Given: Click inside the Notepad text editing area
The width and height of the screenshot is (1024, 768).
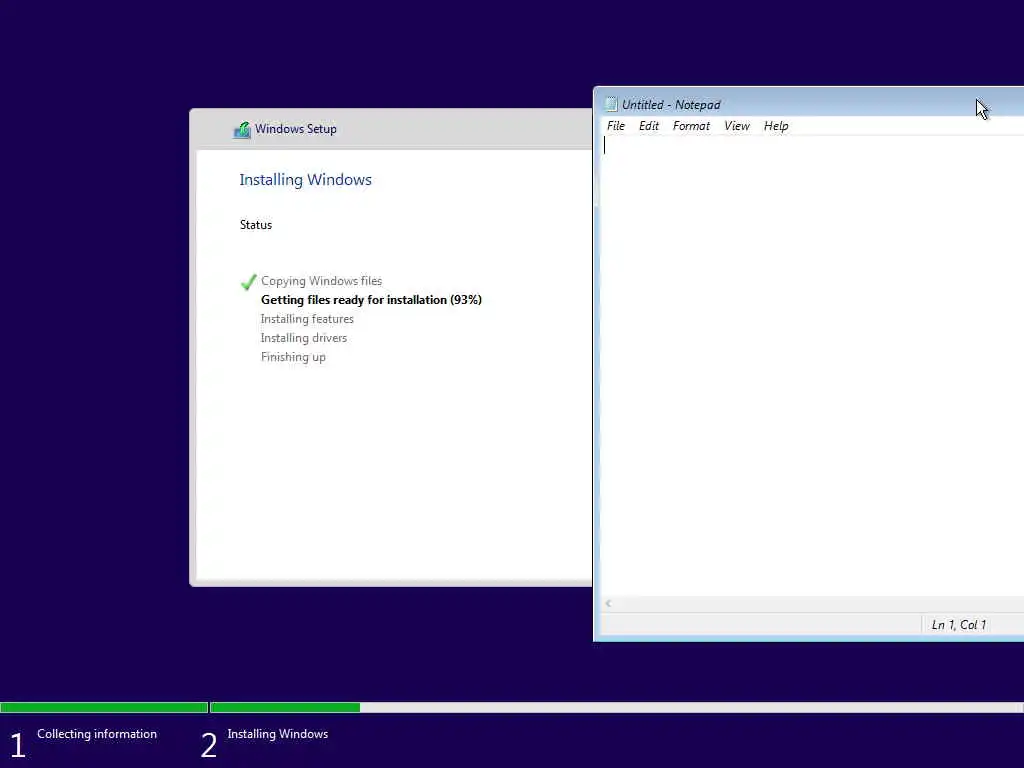Looking at the screenshot, I should pyautogui.click(x=812, y=366).
